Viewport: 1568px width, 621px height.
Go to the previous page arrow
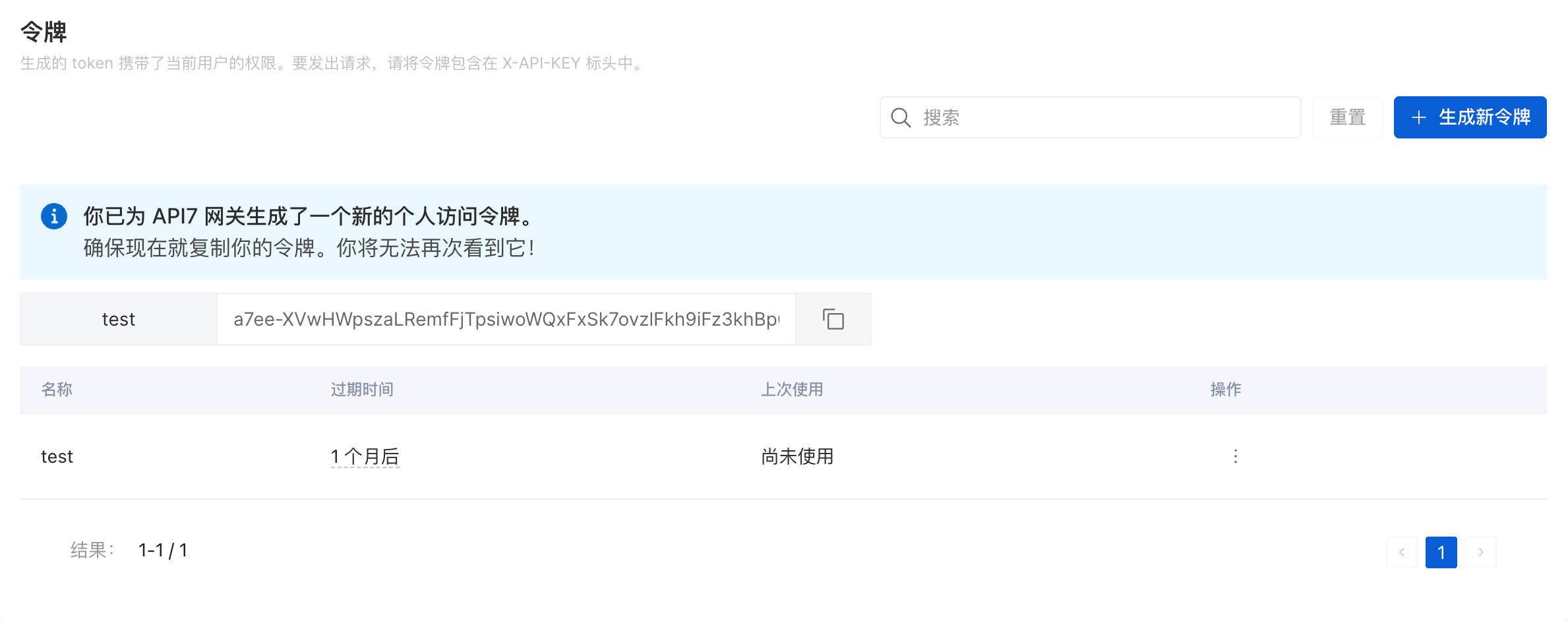tap(1401, 552)
